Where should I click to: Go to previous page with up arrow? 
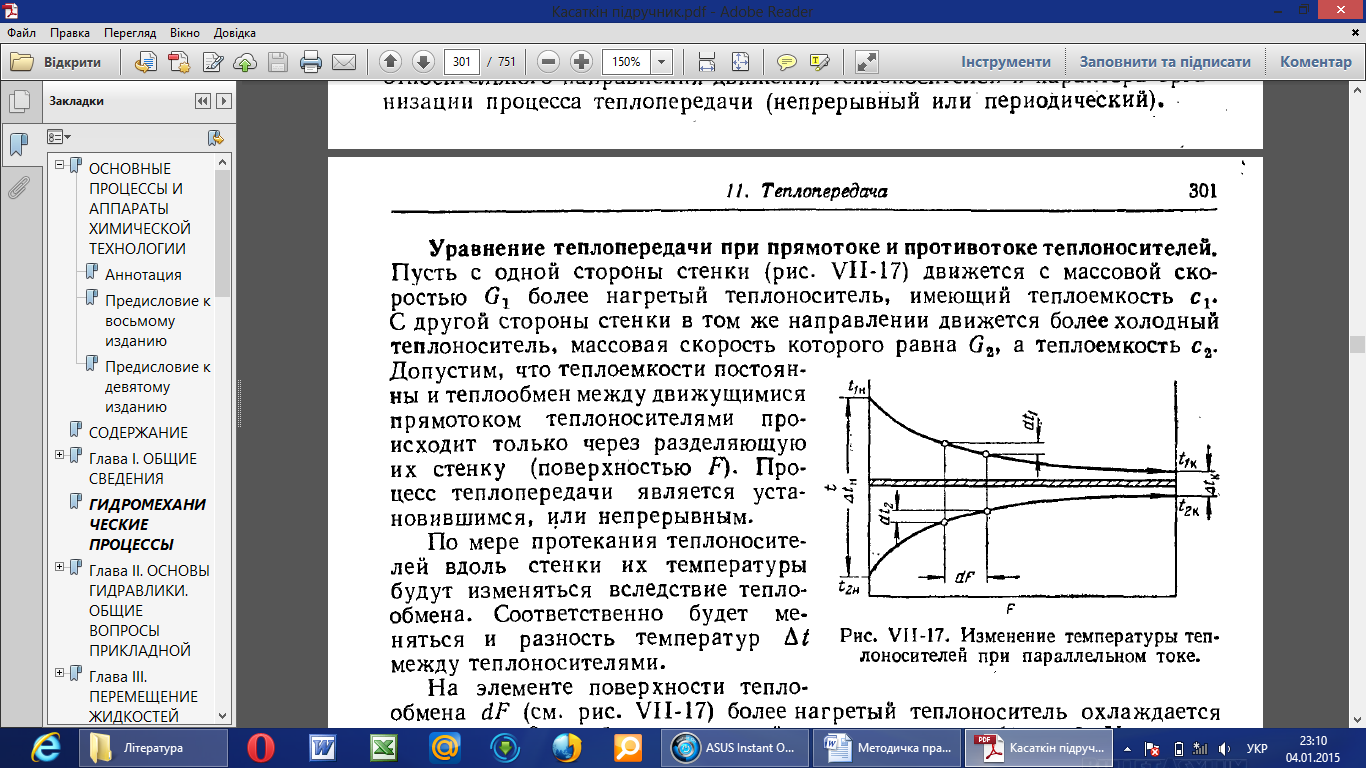point(391,62)
